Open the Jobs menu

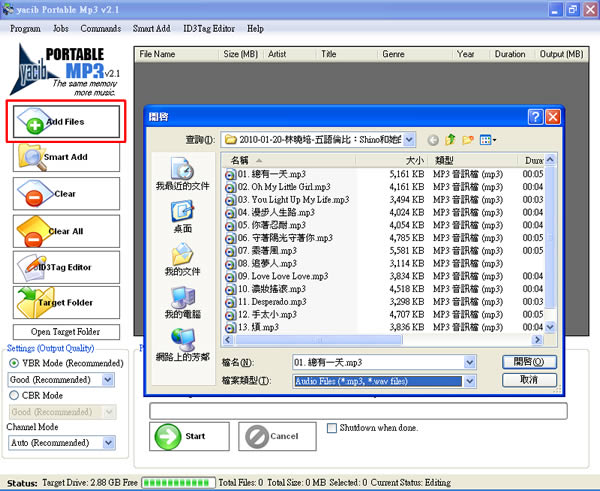(x=60, y=29)
